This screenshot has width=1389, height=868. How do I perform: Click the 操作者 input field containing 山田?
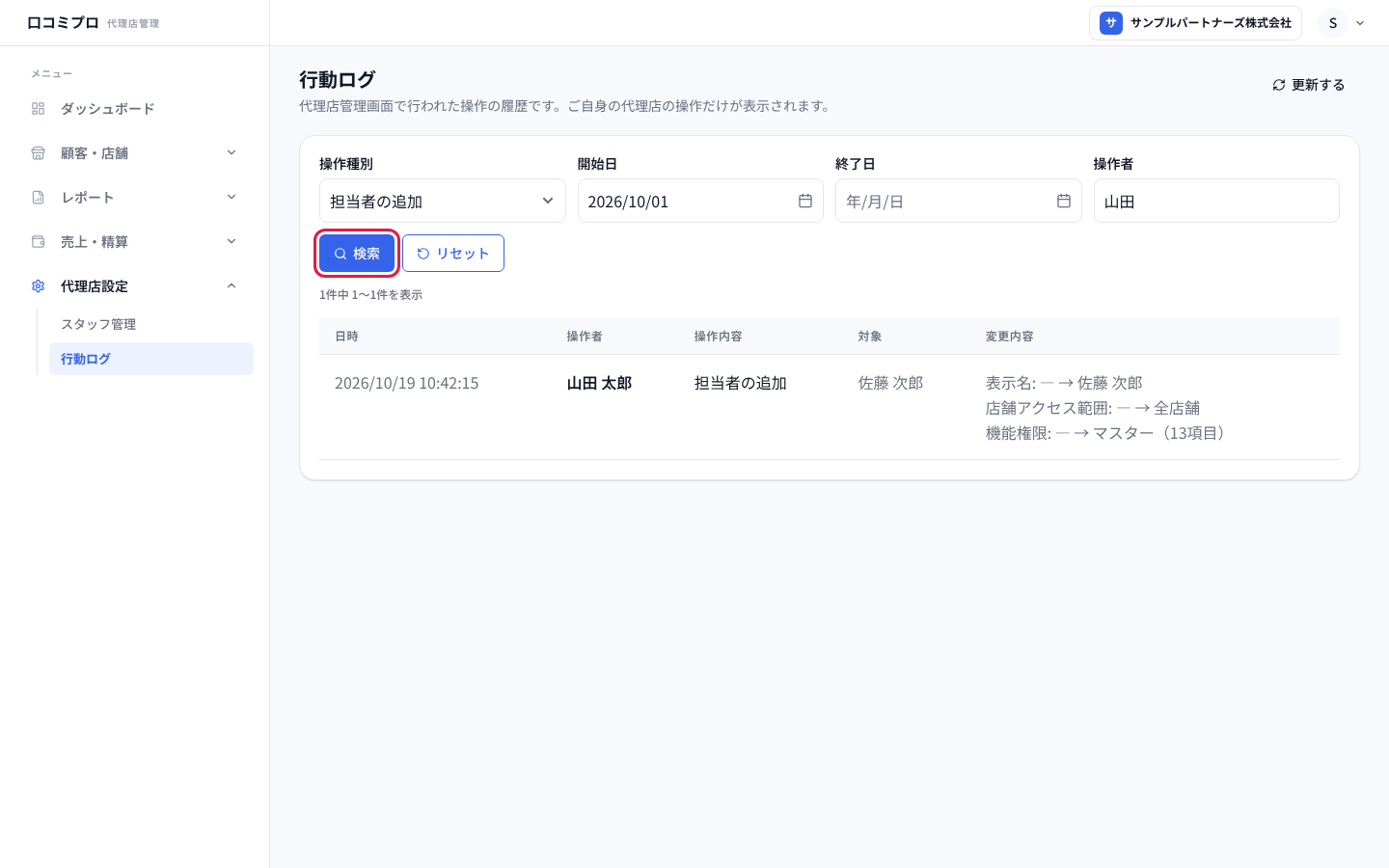[1216, 201]
